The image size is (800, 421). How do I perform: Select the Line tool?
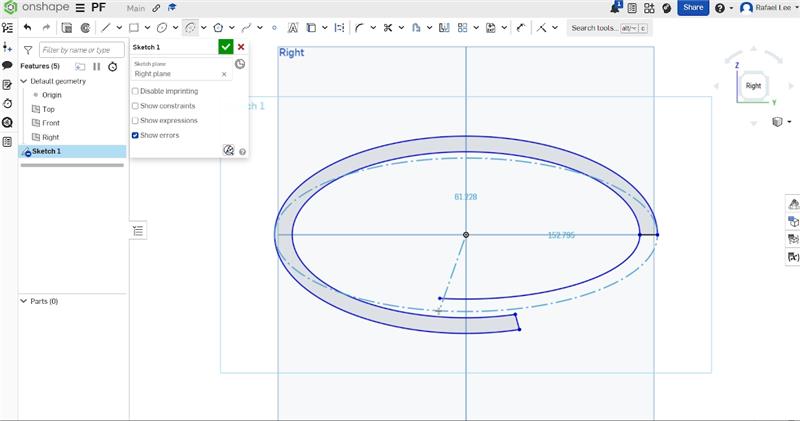pos(105,28)
